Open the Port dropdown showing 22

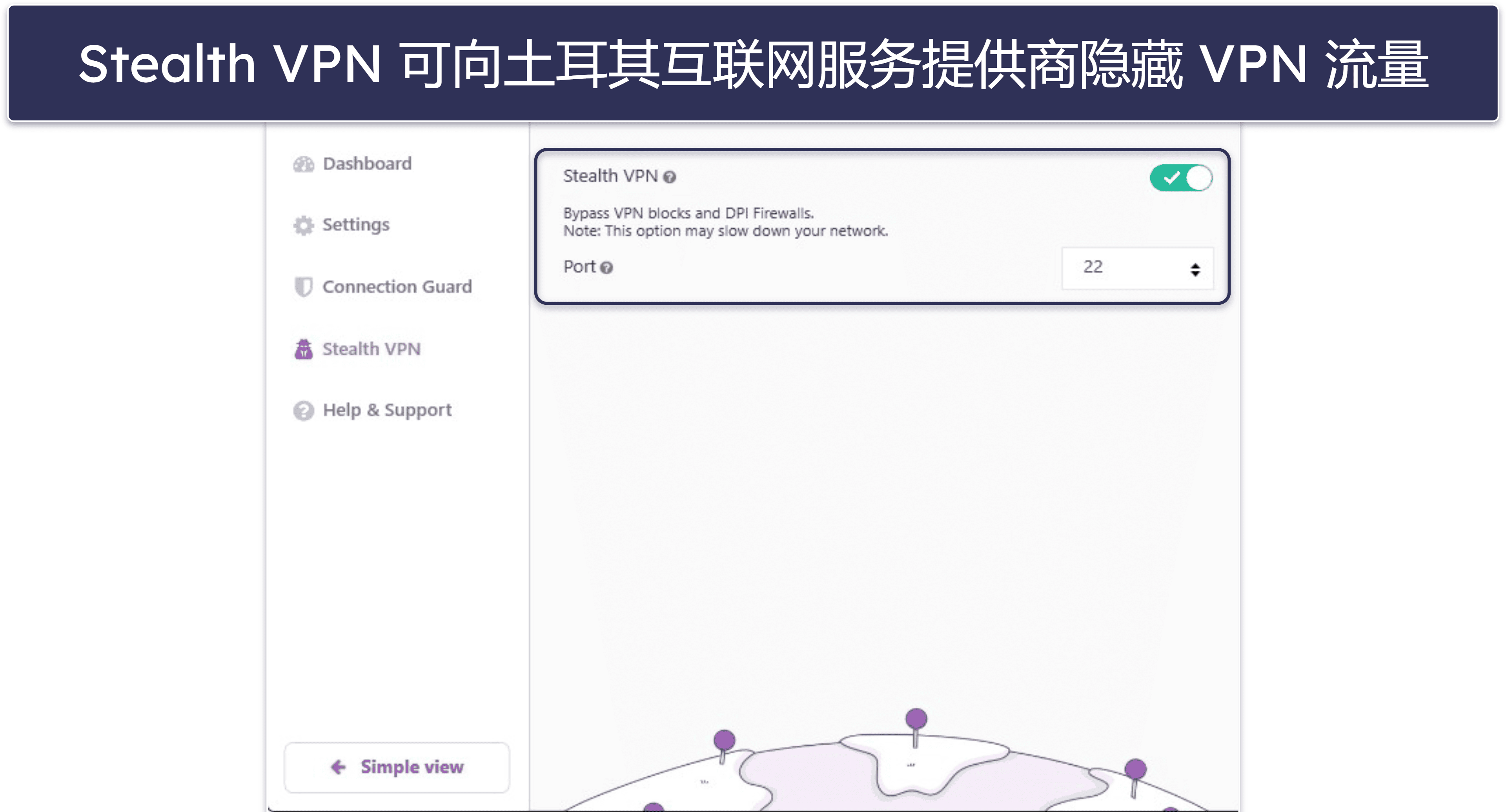(x=1137, y=268)
